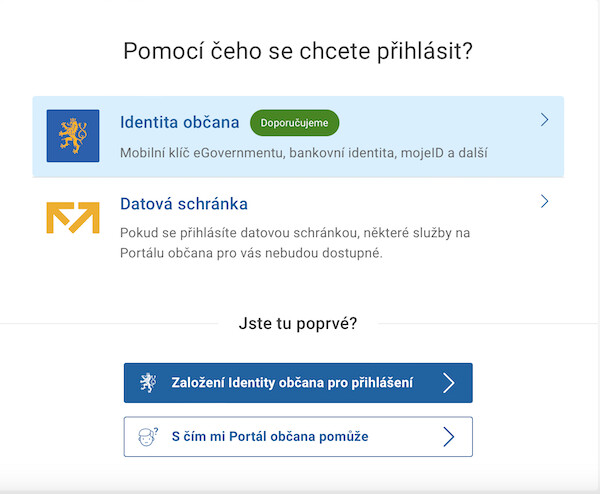Click the Portálu občana pro vás nebudou dostupné line
The image size is (600, 494).
point(251,253)
